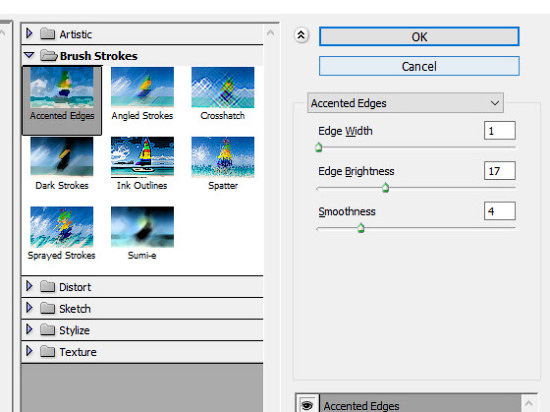Image resolution: width=550 pixels, height=412 pixels.
Task: Click the Artistic folder icon
Action: [x=47, y=34]
